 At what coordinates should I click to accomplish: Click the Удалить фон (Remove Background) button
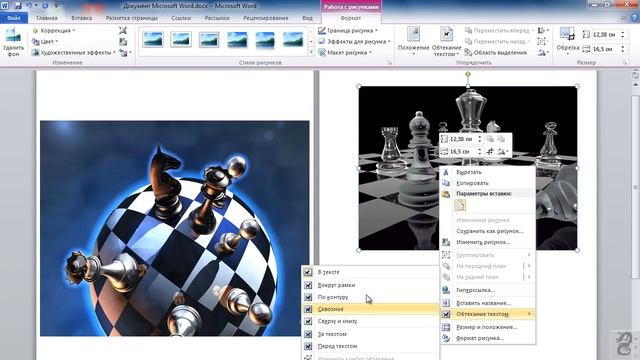coord(13,42)
